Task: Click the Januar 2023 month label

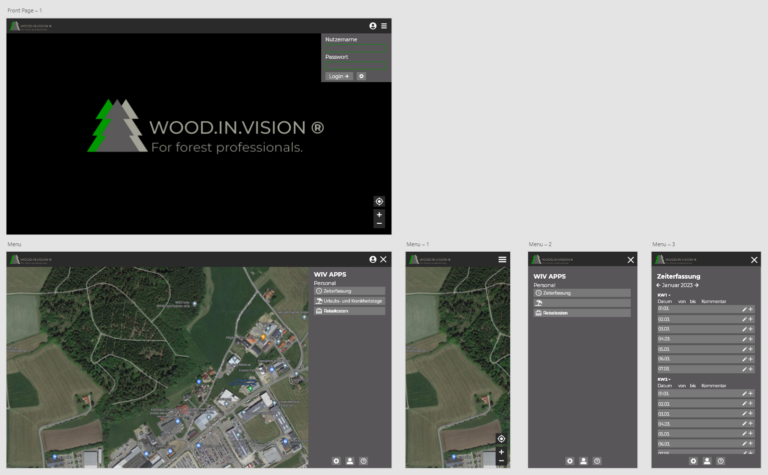Action: pos(677,285)
